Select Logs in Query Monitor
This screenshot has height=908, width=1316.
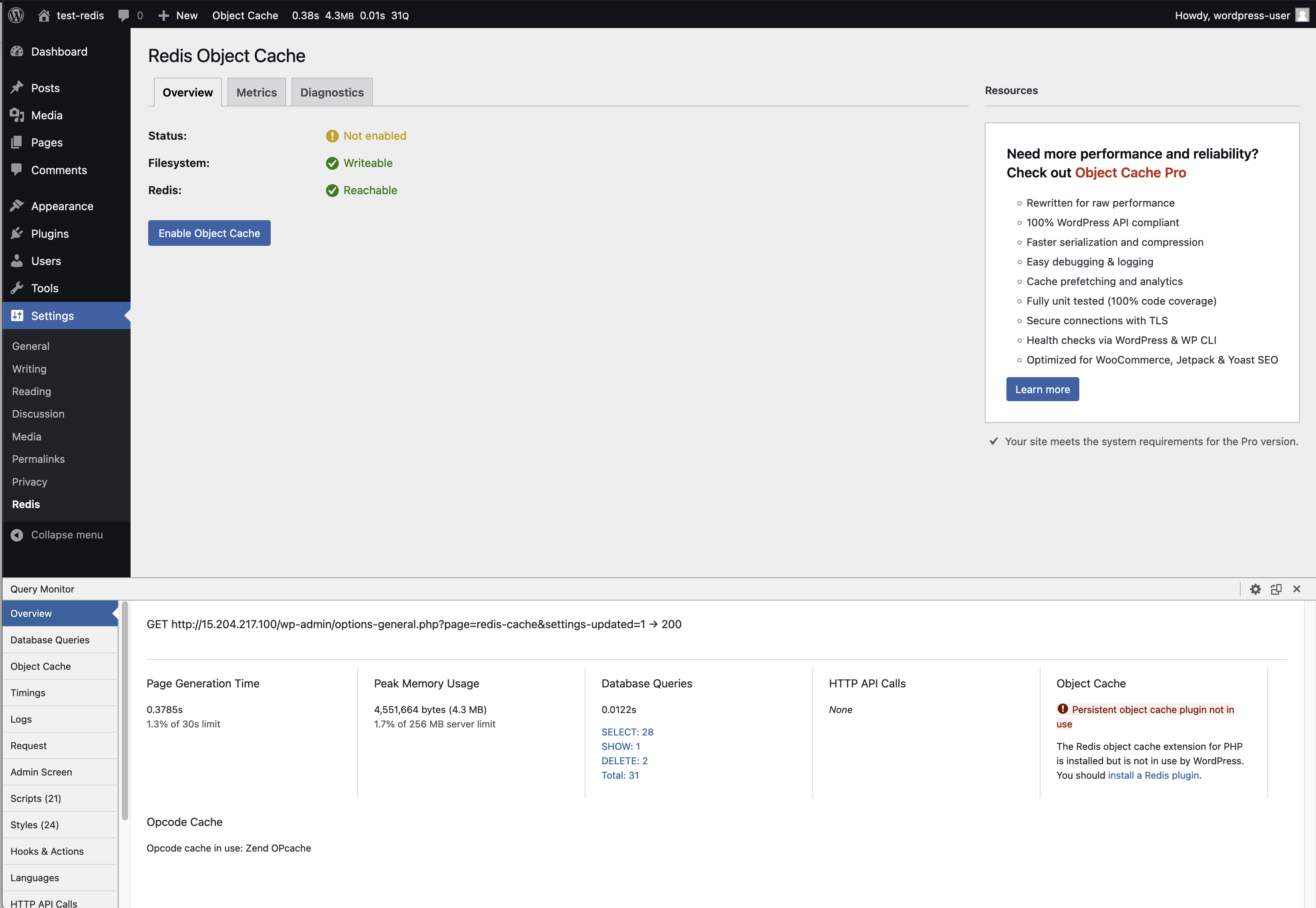[60, 719]
